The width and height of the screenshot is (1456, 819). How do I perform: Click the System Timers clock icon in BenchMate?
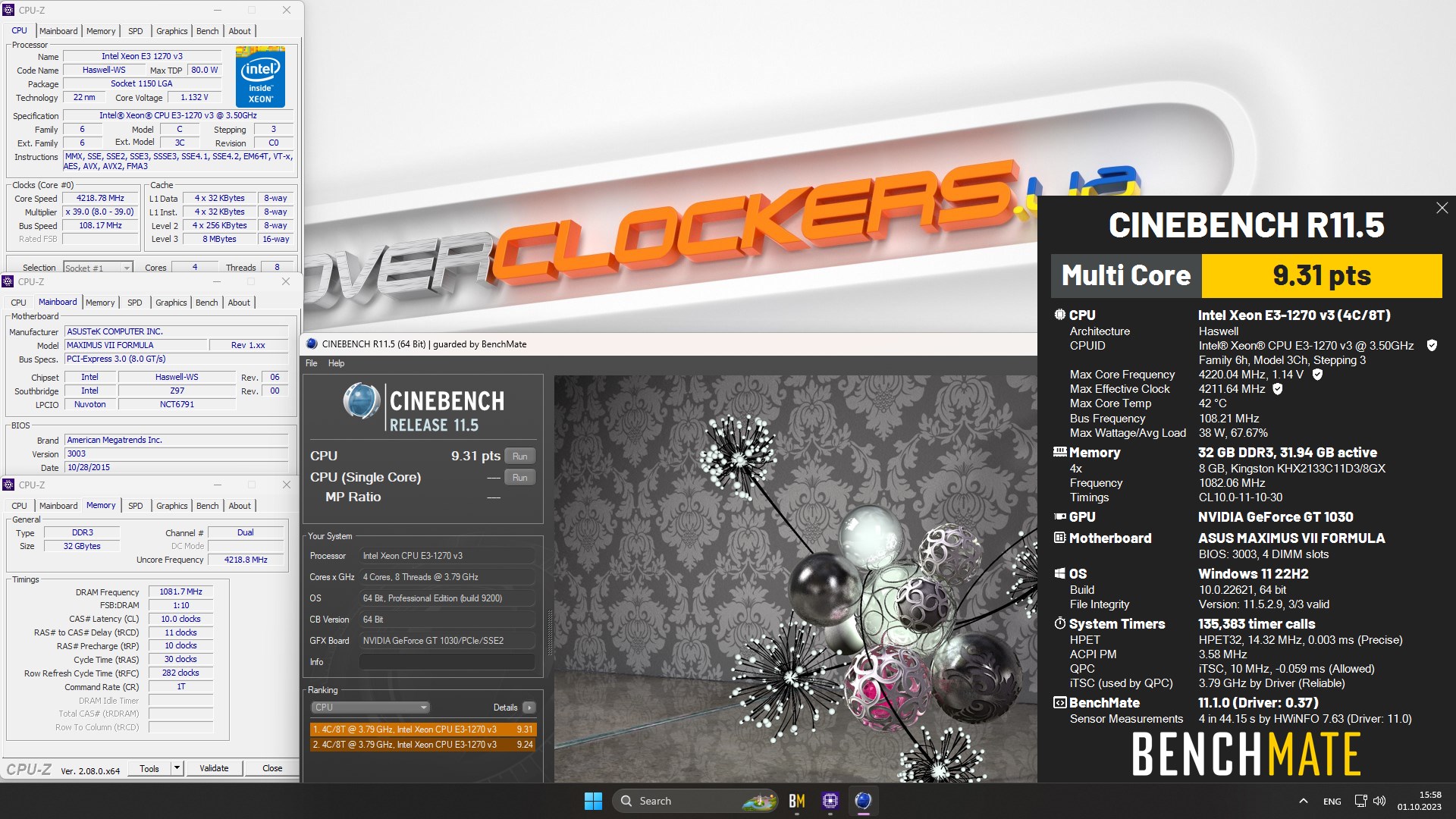pos(1059,623)
